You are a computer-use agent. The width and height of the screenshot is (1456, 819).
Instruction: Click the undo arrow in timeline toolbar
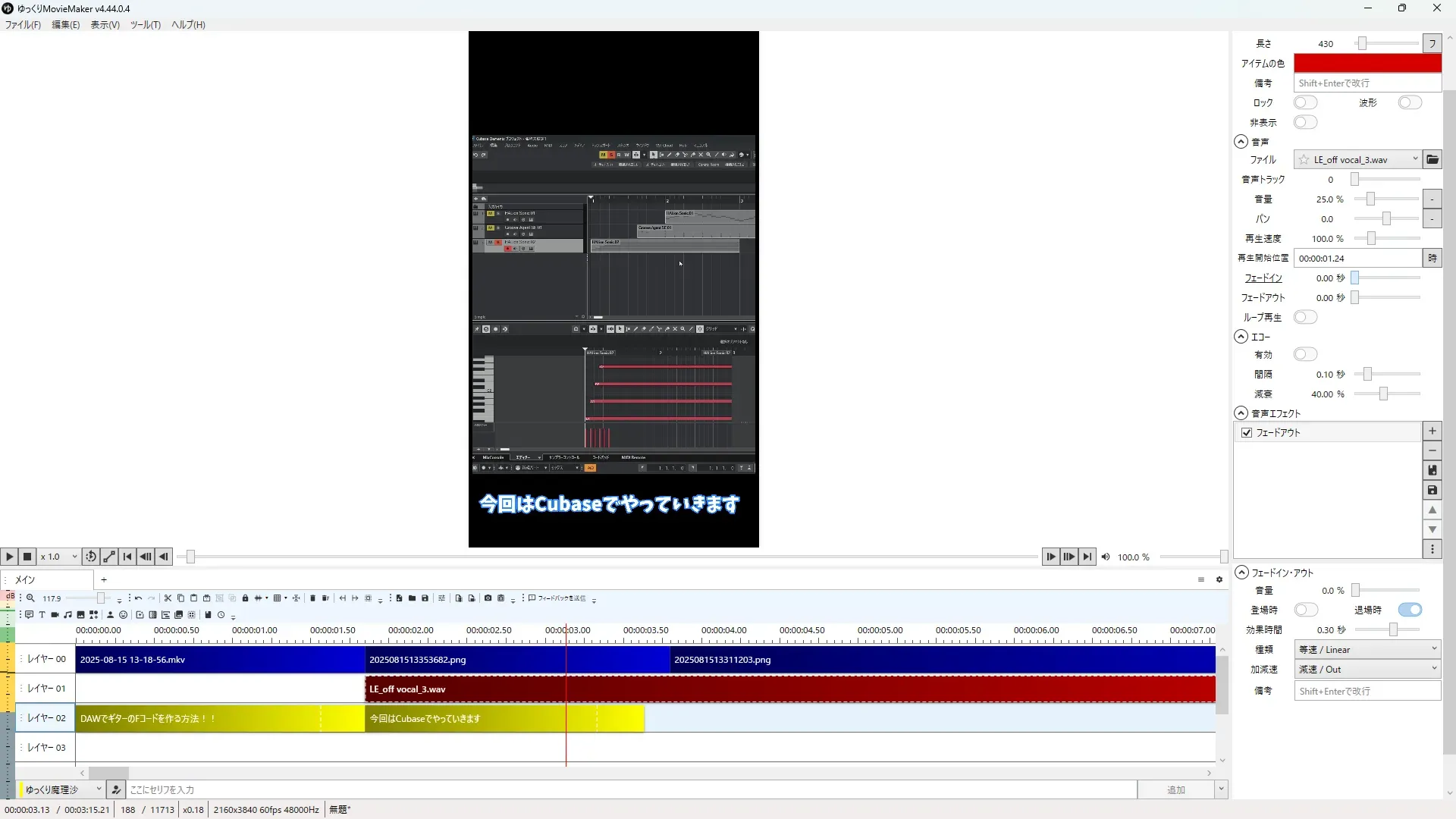(138, 598)
